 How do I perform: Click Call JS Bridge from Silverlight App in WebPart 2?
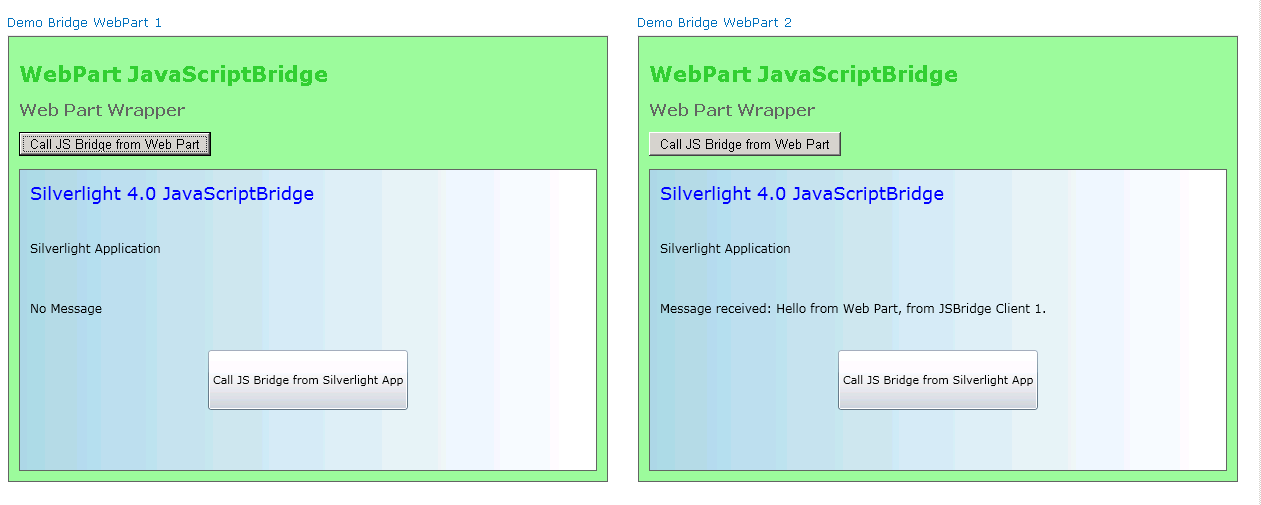click(938, 380)
